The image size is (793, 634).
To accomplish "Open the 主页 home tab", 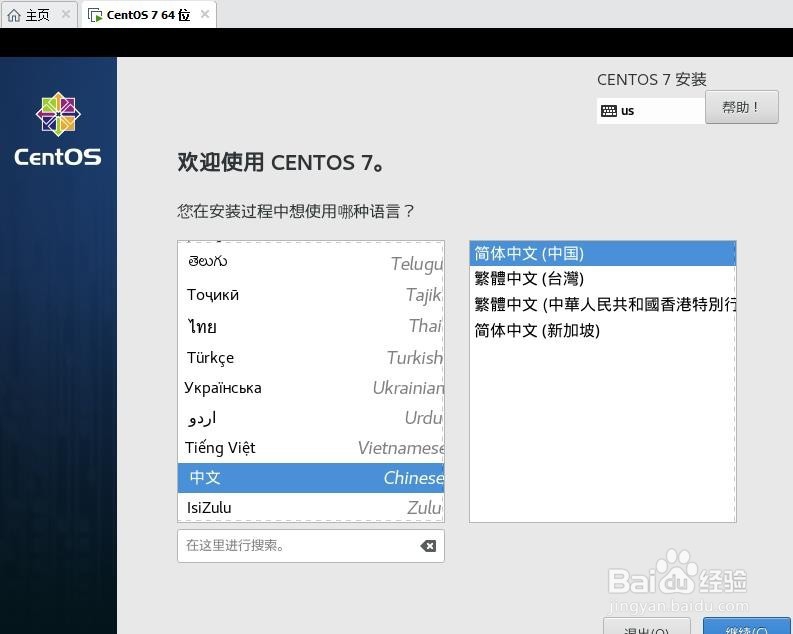I will 38,15.
